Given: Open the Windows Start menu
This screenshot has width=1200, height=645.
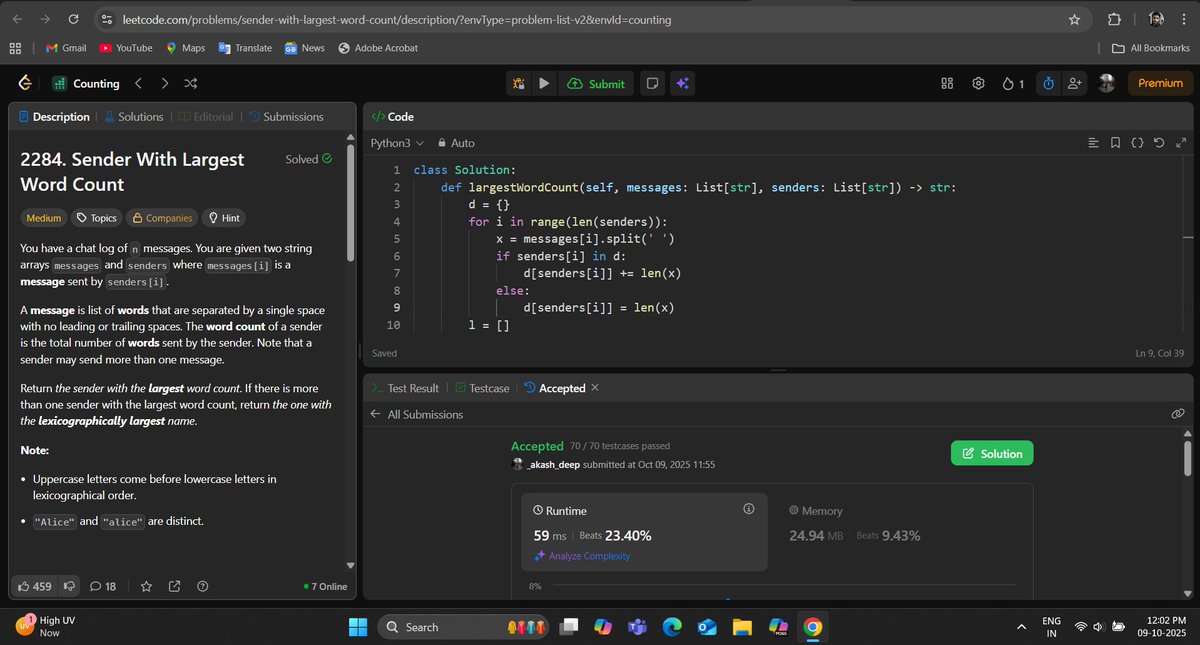Looking at the screenshot, I should 358,627.
